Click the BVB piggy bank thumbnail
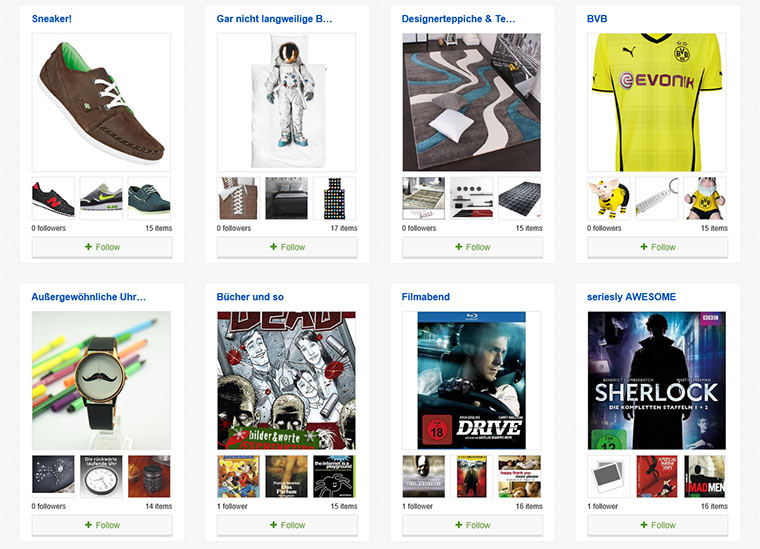 609,198
